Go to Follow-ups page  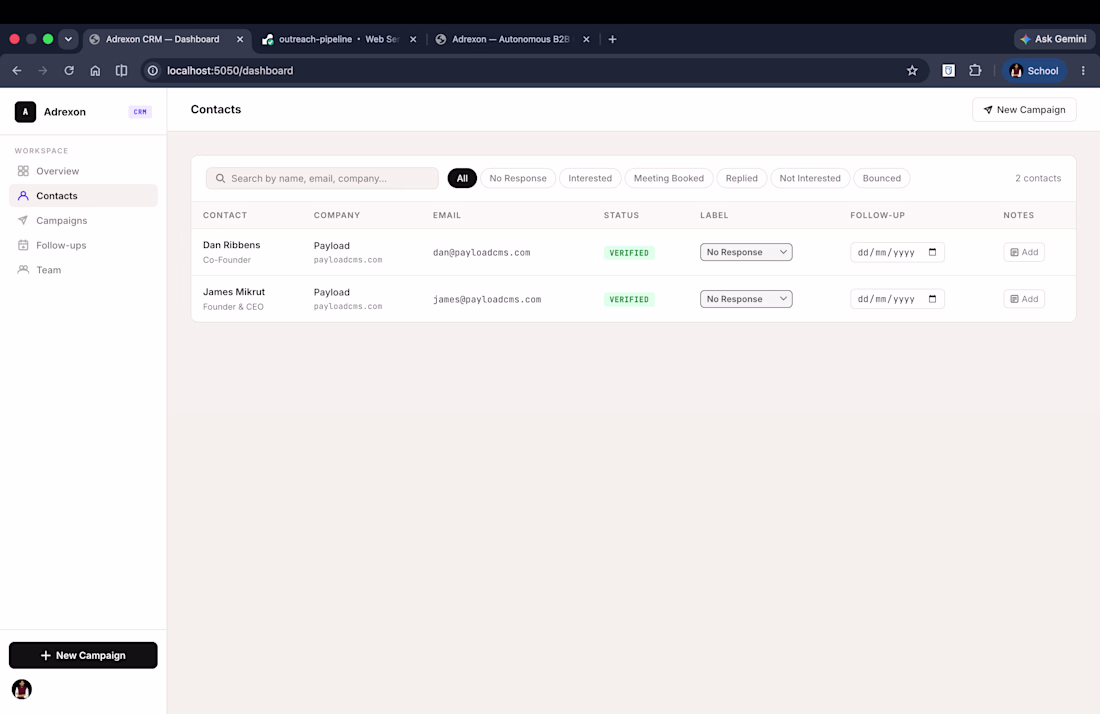[83, 245]
